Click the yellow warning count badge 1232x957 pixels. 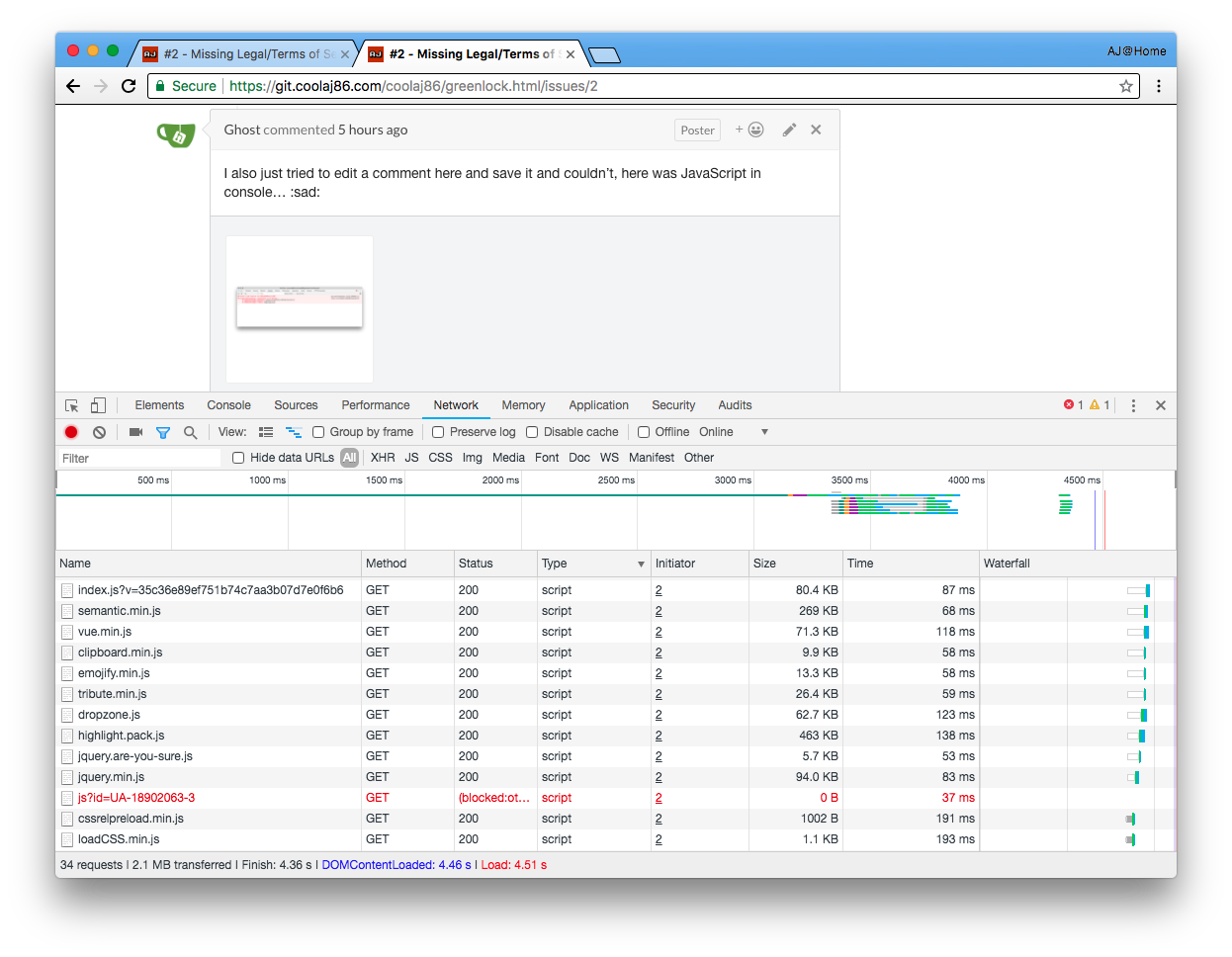(x=1100, y=405)
